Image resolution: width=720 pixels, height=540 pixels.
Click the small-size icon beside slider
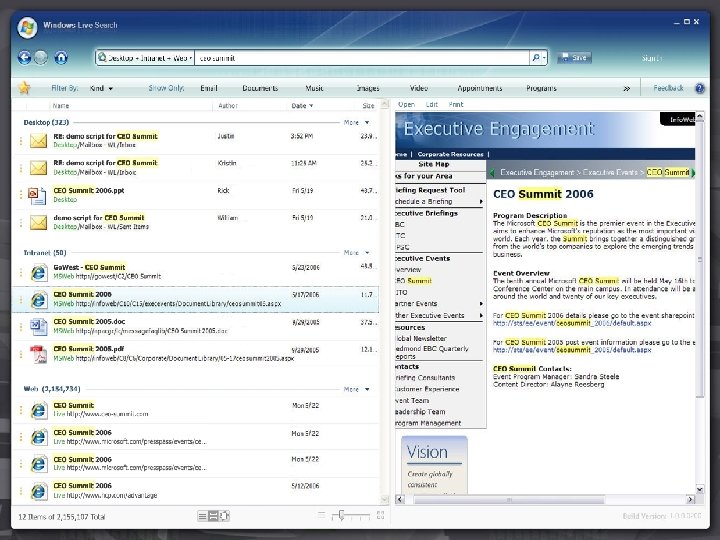click(x=321, y=515)
